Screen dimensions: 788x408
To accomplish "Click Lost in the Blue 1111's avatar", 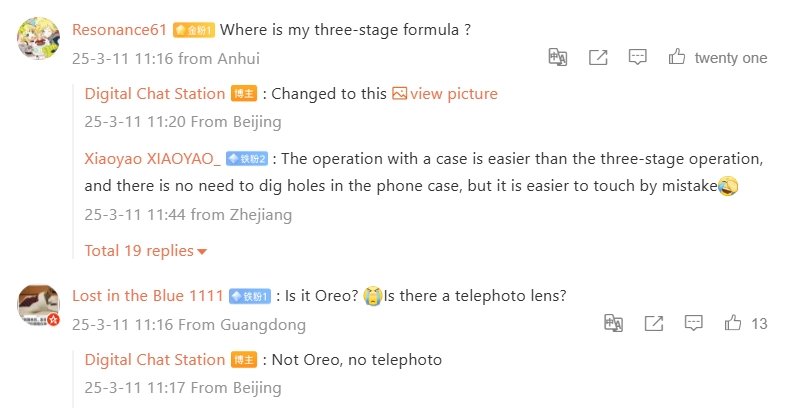I will coord(38,304).
